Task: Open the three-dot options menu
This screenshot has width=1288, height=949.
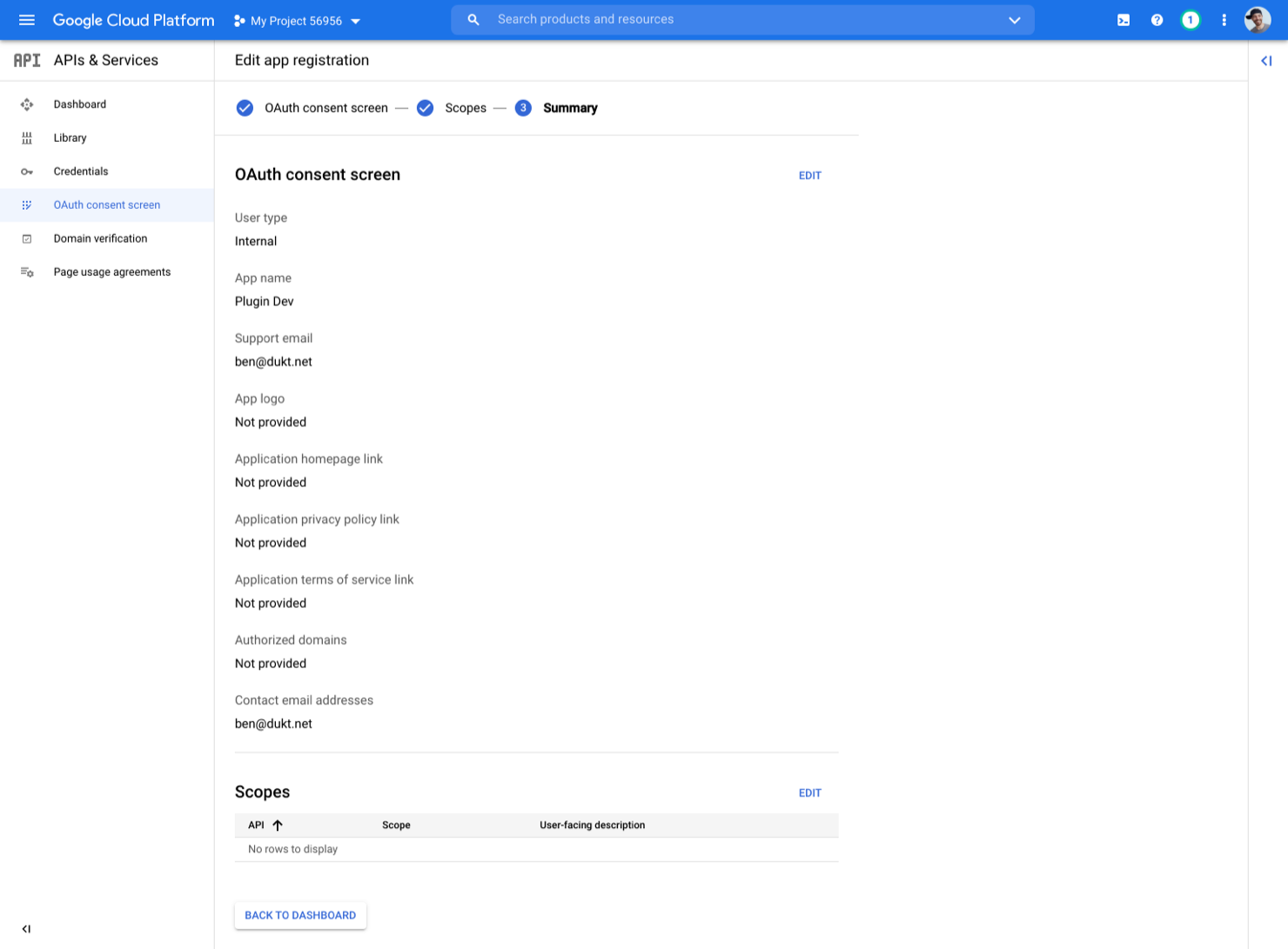Action: pos(1224,19)
